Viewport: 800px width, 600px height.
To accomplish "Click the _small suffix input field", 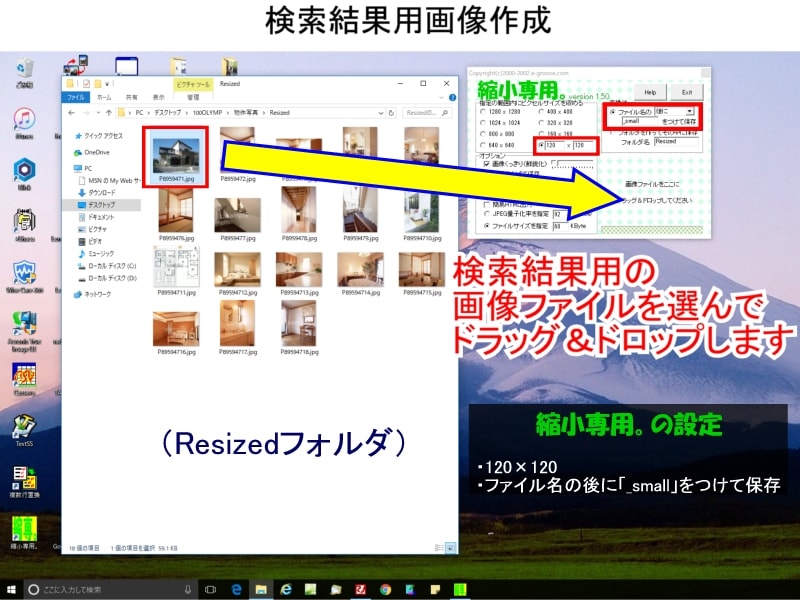I will [x=640, y=121].
